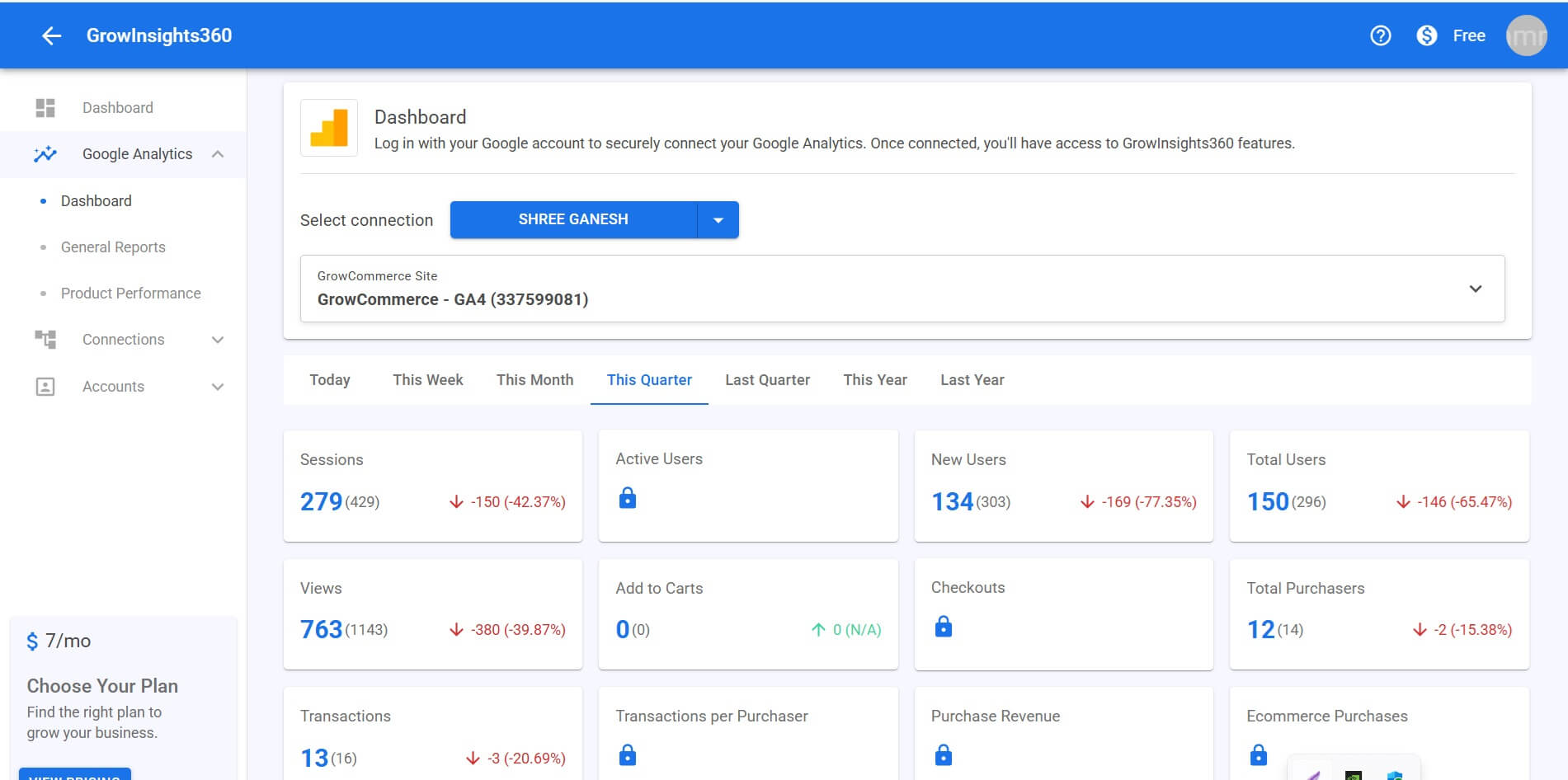
Task: Click the -380 (-39.87%) change text
Action: click(x=518, y=630)
